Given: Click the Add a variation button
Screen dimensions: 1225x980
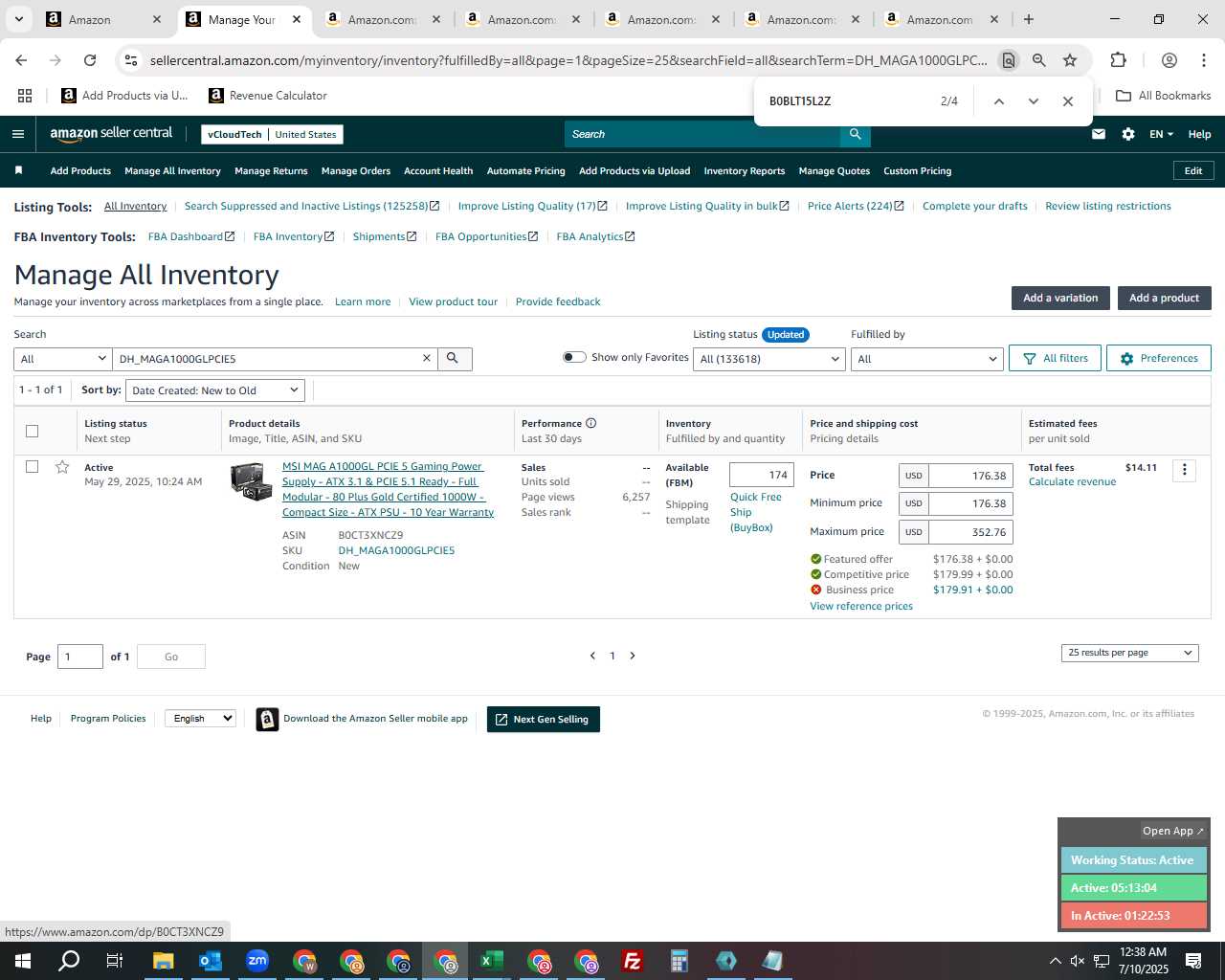Looking at the screenshot, I should pos(1060,298).
